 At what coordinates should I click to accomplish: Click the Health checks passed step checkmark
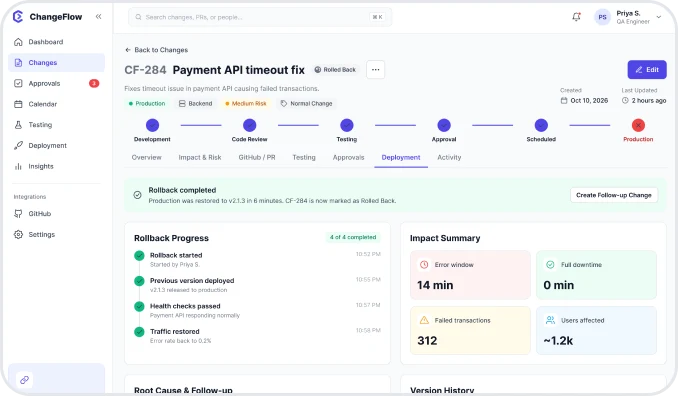tap(139, 307)
